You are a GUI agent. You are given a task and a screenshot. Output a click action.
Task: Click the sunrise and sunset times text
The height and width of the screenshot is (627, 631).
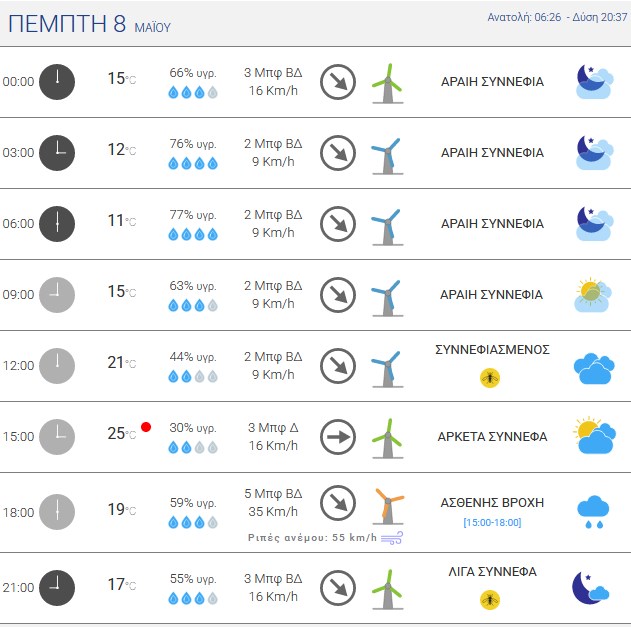[x=557, y=17]
